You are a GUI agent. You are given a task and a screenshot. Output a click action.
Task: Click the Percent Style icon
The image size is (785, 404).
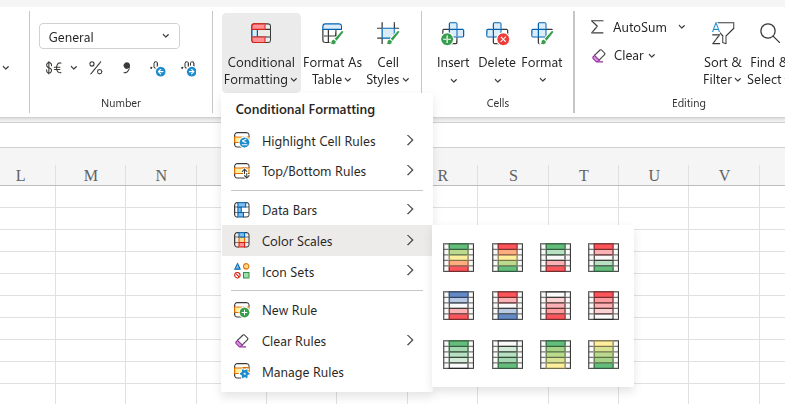tap(96, 69)
